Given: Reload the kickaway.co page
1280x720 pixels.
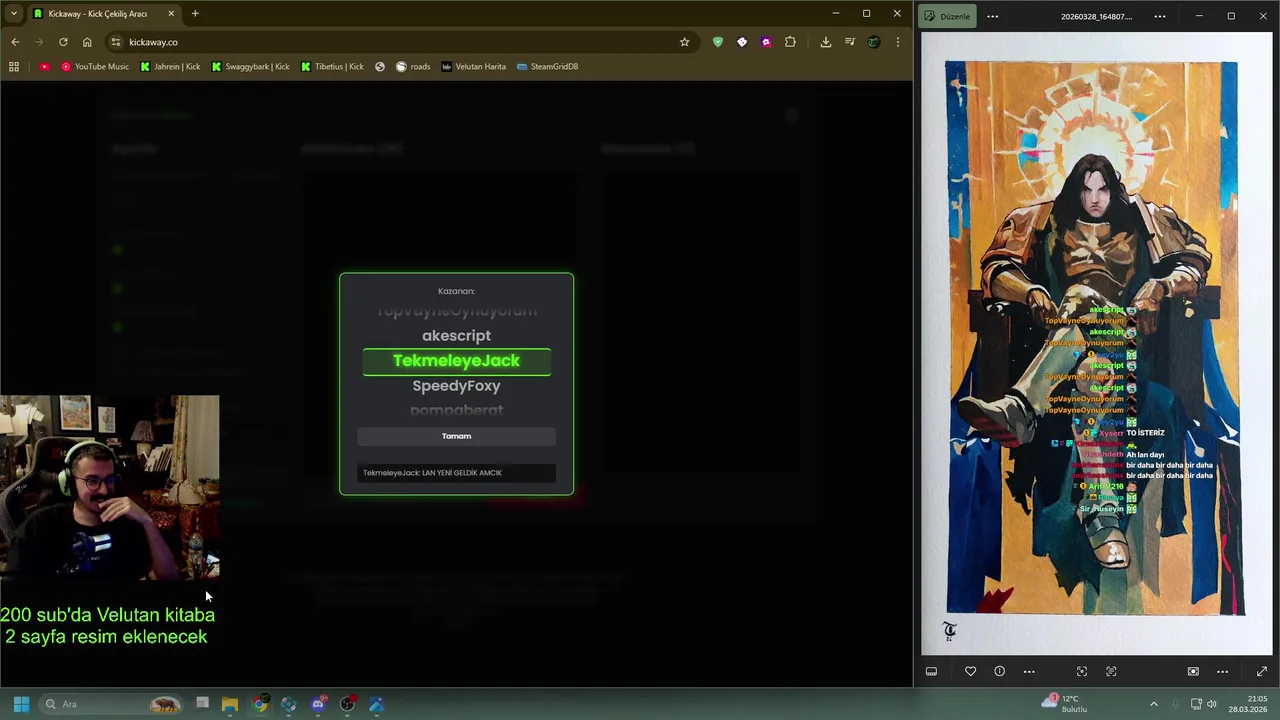Looking at the screenshot, I should (63, 42).
